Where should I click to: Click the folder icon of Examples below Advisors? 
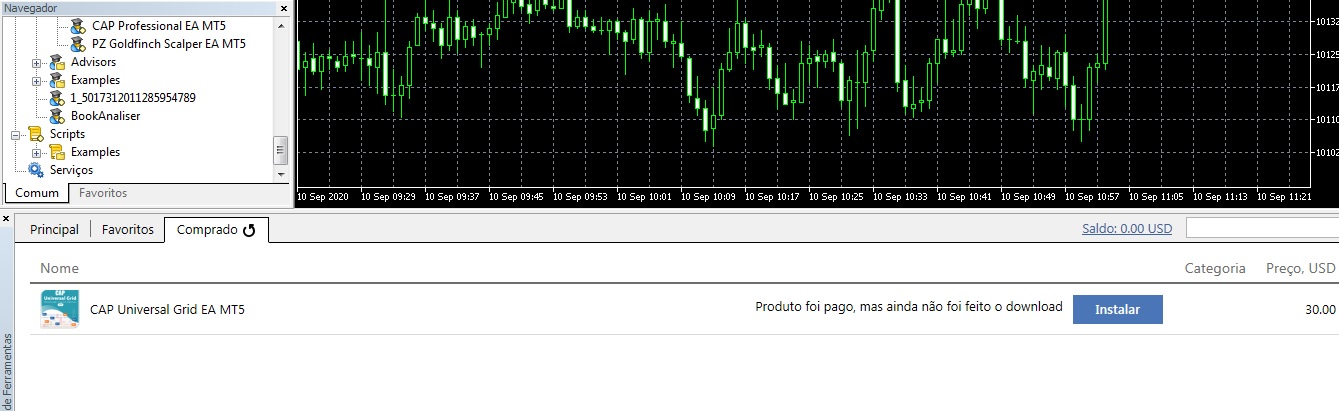point(57,80)
